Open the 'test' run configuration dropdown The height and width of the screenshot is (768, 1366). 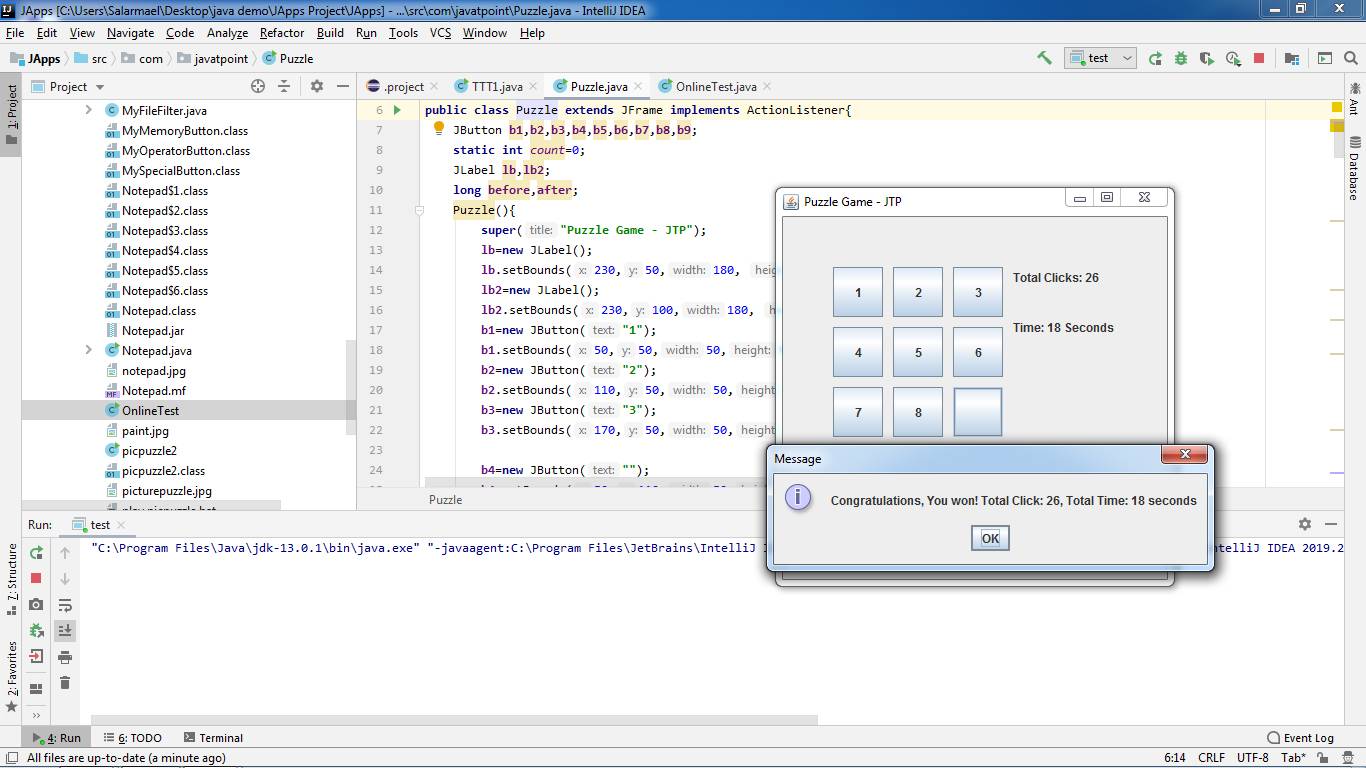click(x=1100, y=58)
